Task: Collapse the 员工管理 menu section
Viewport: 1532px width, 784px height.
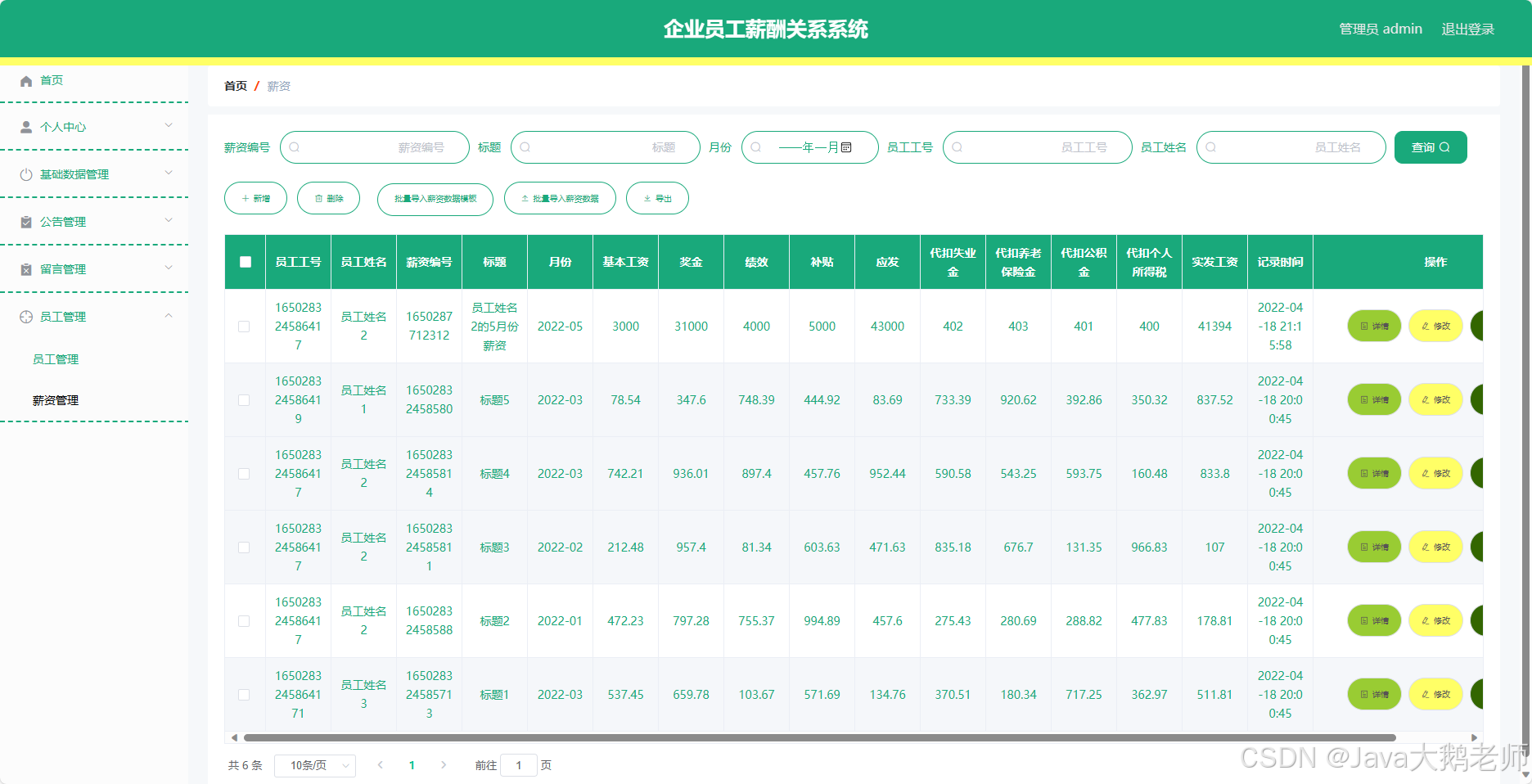Action: (x=169, y=316)
